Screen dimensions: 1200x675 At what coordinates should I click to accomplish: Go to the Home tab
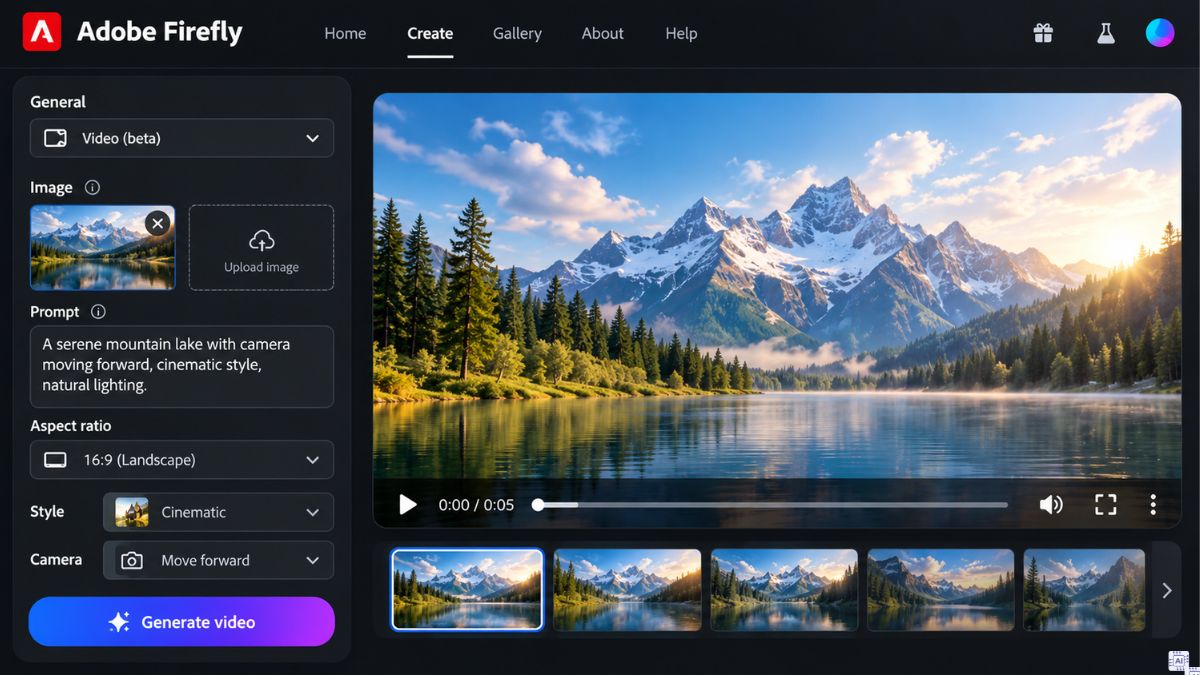(x=345, y=33)
